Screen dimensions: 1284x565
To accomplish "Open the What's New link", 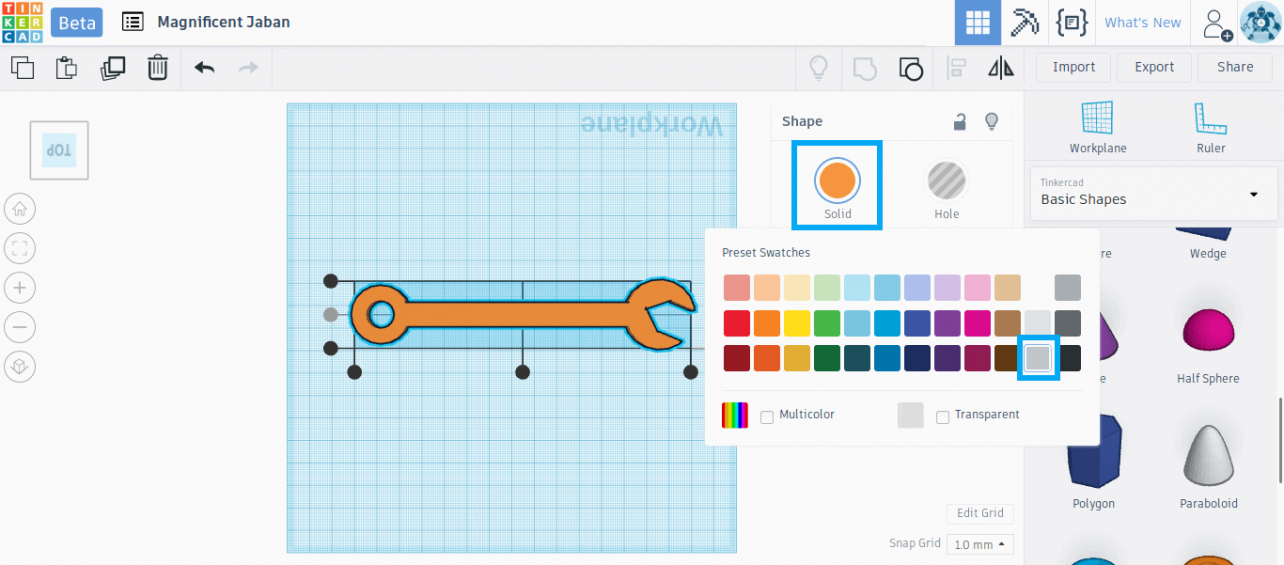I will click(x=1142, y=23).
